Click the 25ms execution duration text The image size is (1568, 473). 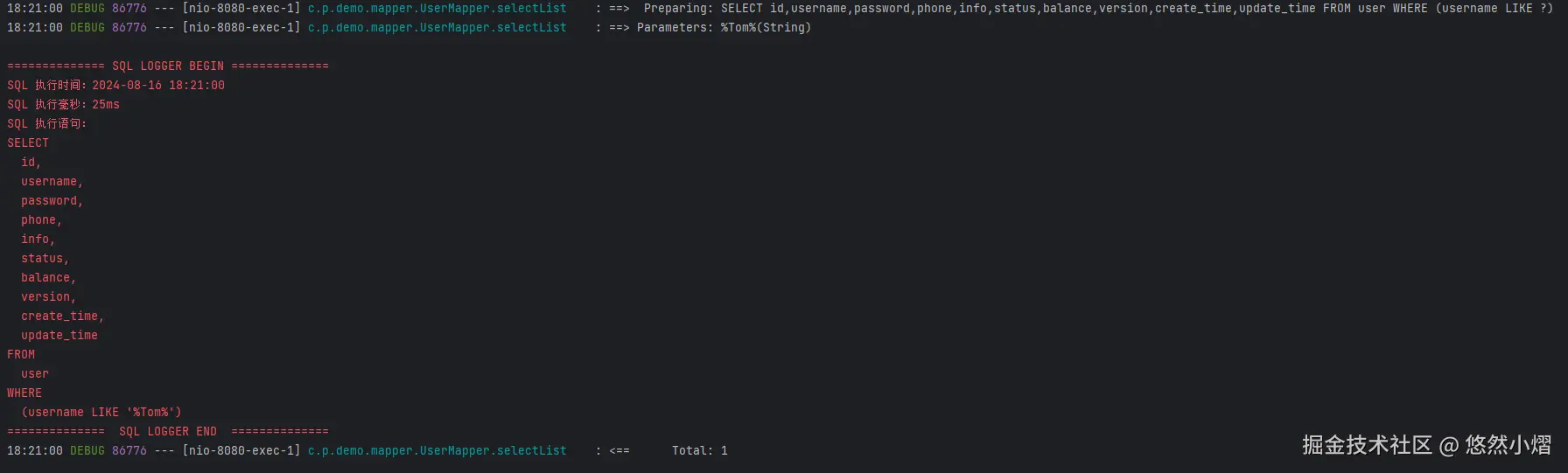[106, 104]
